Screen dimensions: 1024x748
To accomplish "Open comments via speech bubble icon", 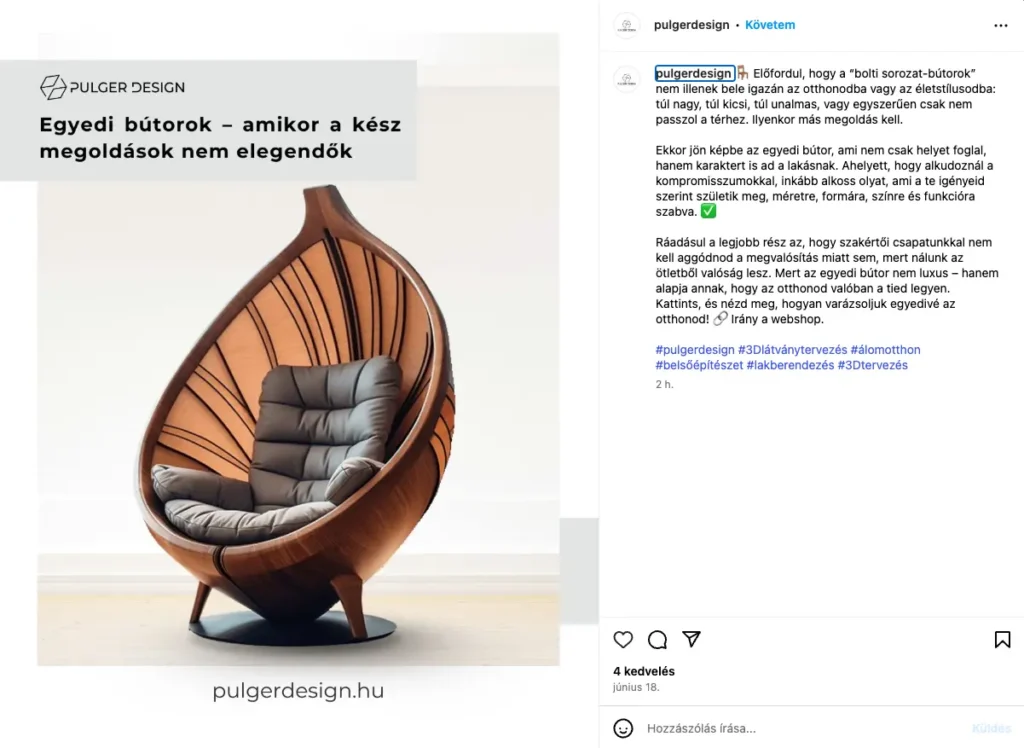I will (x=657, y=640).
